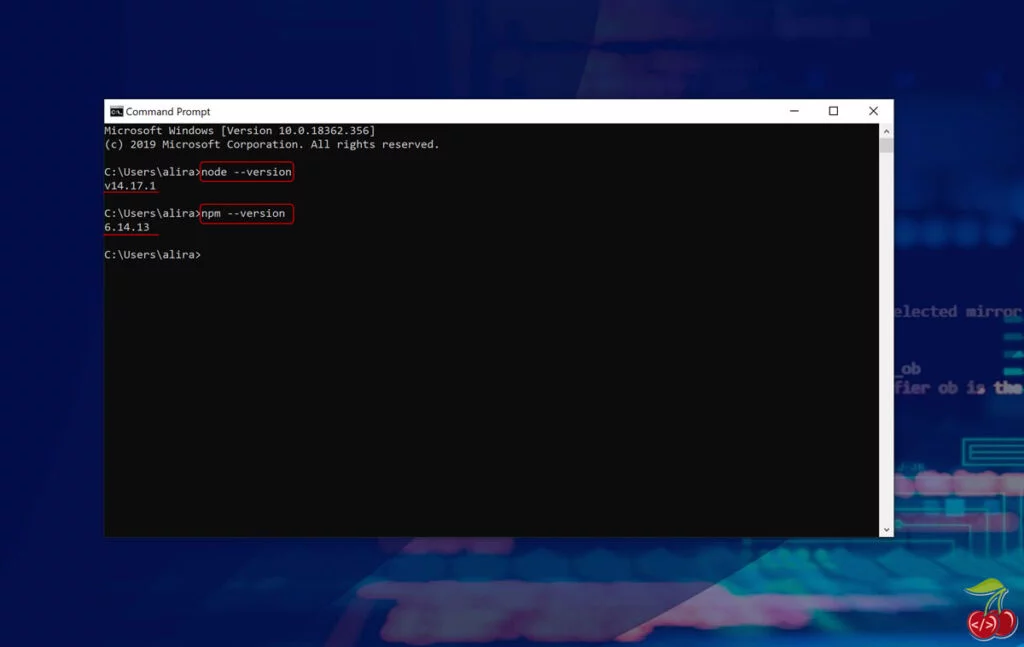The width and height of the screenshot is (1024, 647).
Task: Click the 6.14.13 output line
Action: click(x=127, y=227)
